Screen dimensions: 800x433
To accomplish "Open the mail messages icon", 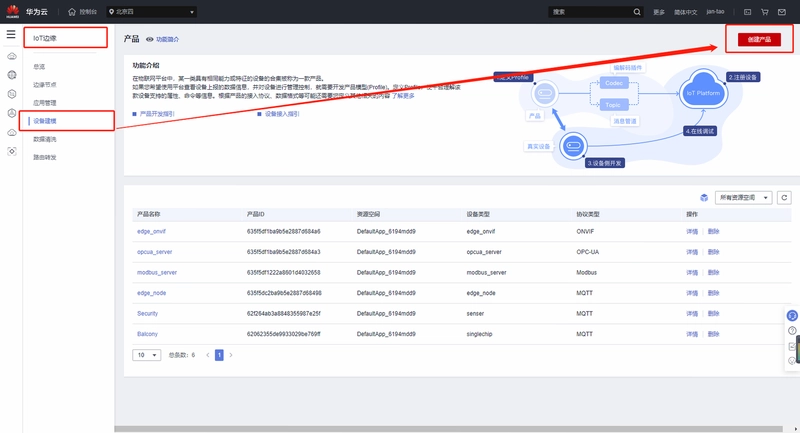I will (782, 12).
